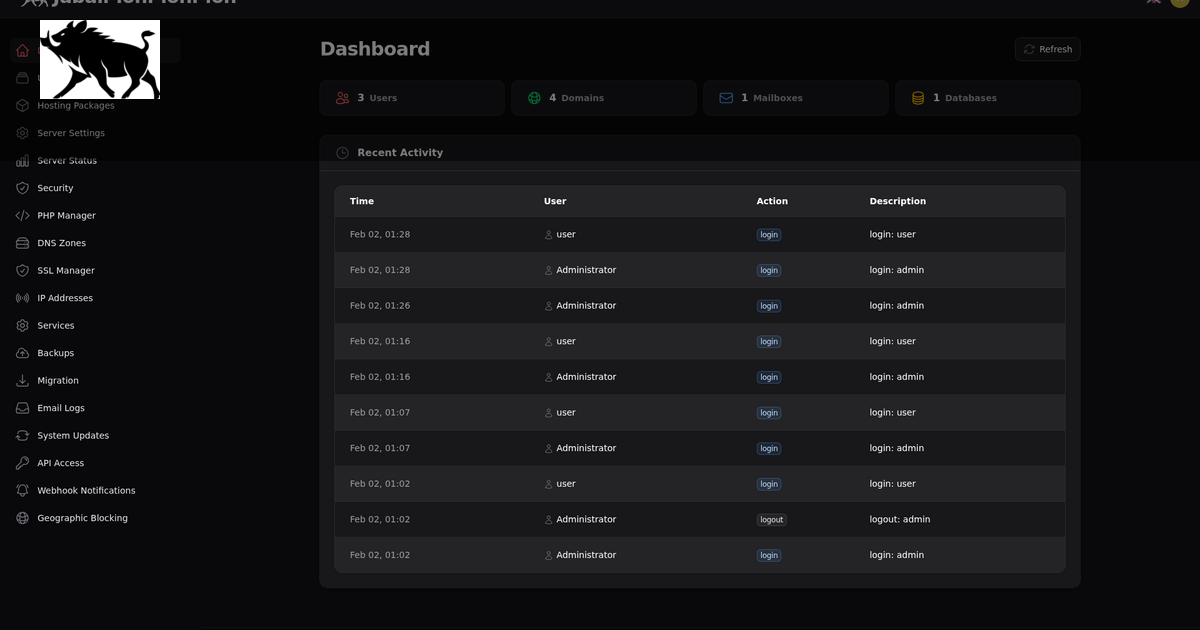This screenshot has height=630, width=1200.
Task: Click the green globe icon in the Domains card
Action: pos(535,98)
